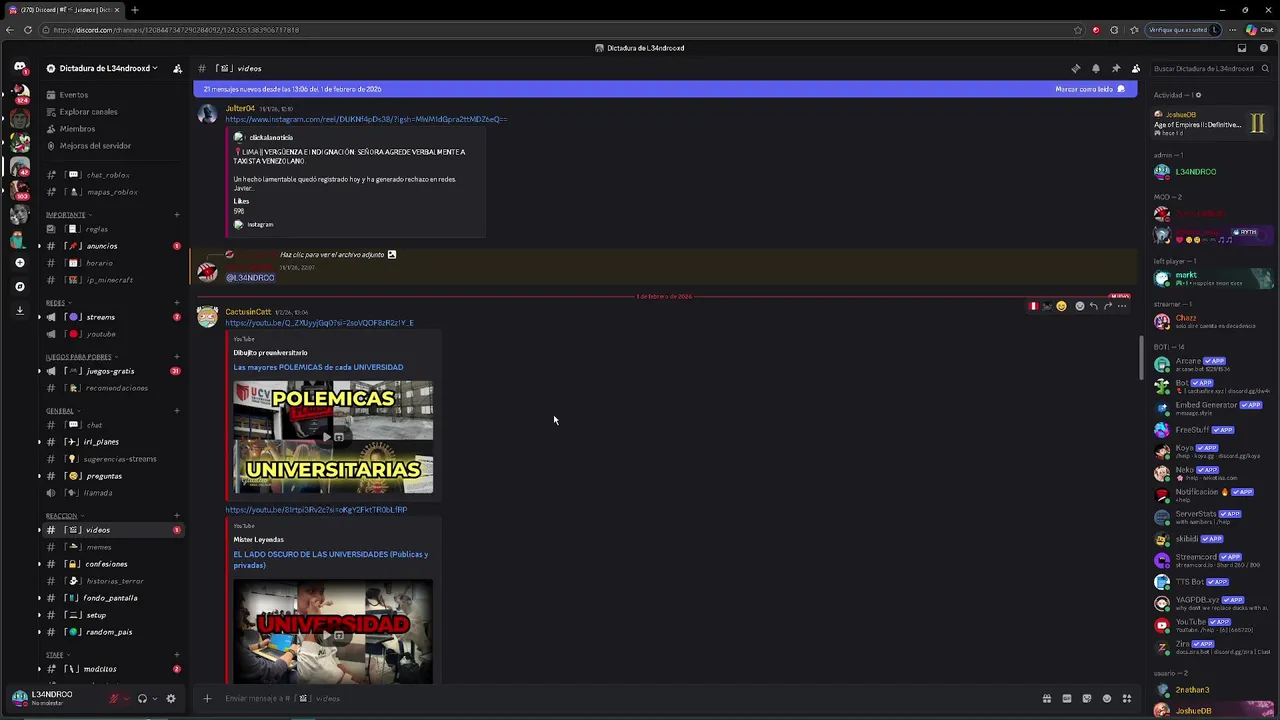Open the attachment plus button in message bar
Viewport: 1280px width, 720px height.
207,698
